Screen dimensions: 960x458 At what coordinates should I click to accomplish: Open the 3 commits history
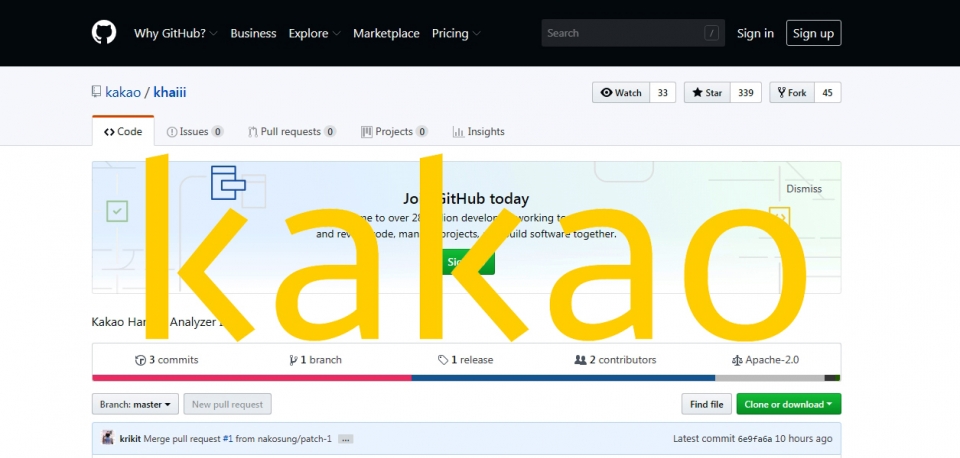click(x=167, y=360)
